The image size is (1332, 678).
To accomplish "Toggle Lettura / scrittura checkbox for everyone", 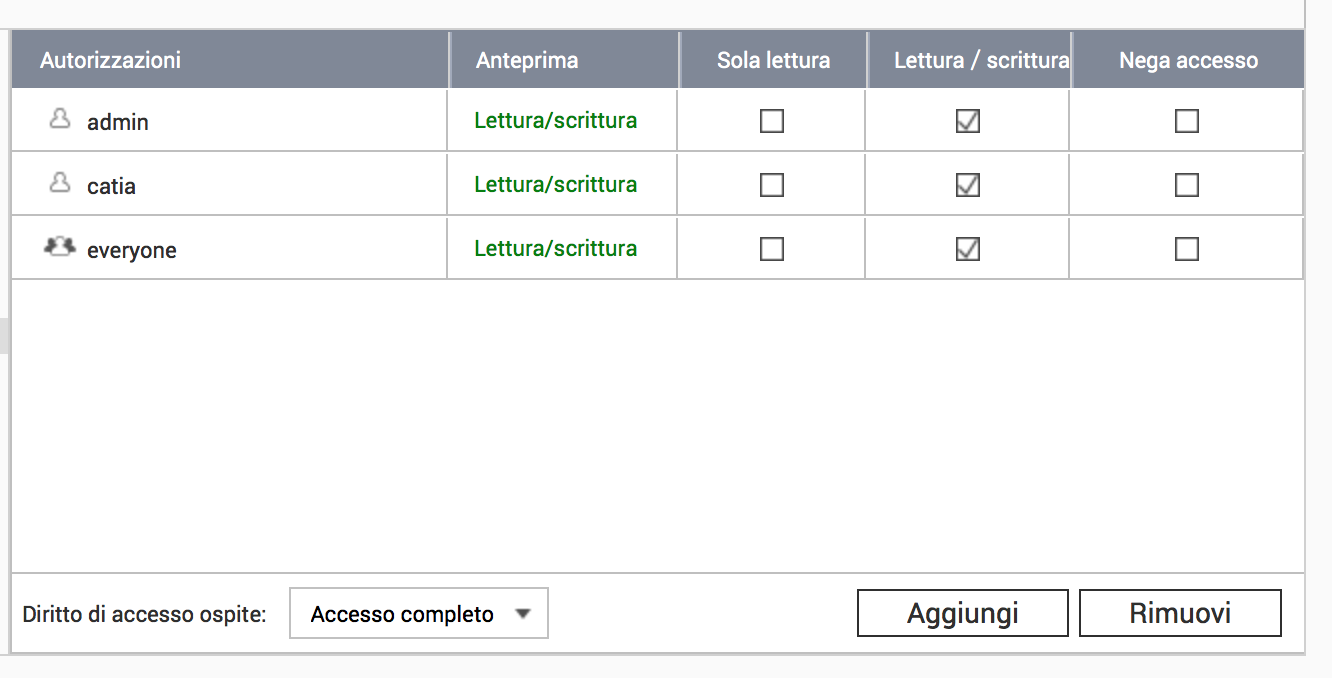I will pyautogui.click(x=968, y=249).
